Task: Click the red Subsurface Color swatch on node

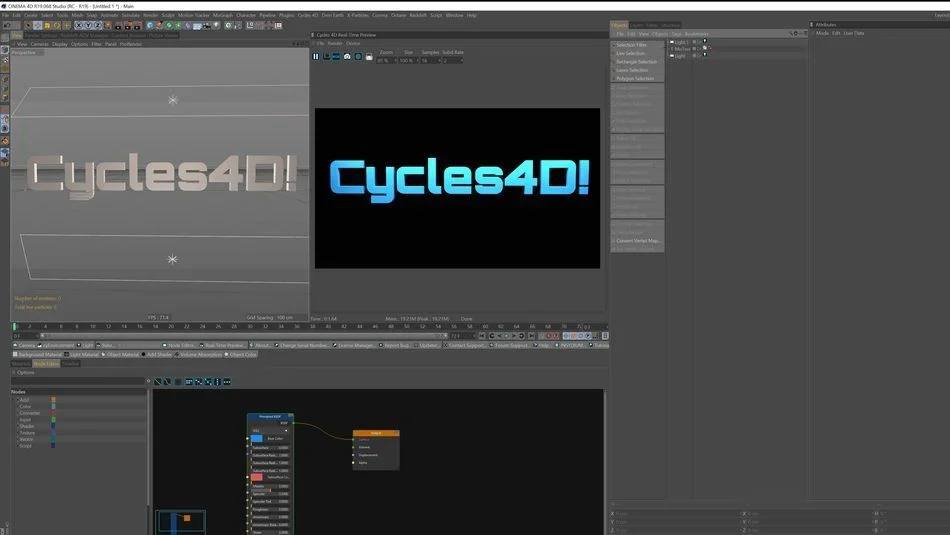Action: (257, 477)
